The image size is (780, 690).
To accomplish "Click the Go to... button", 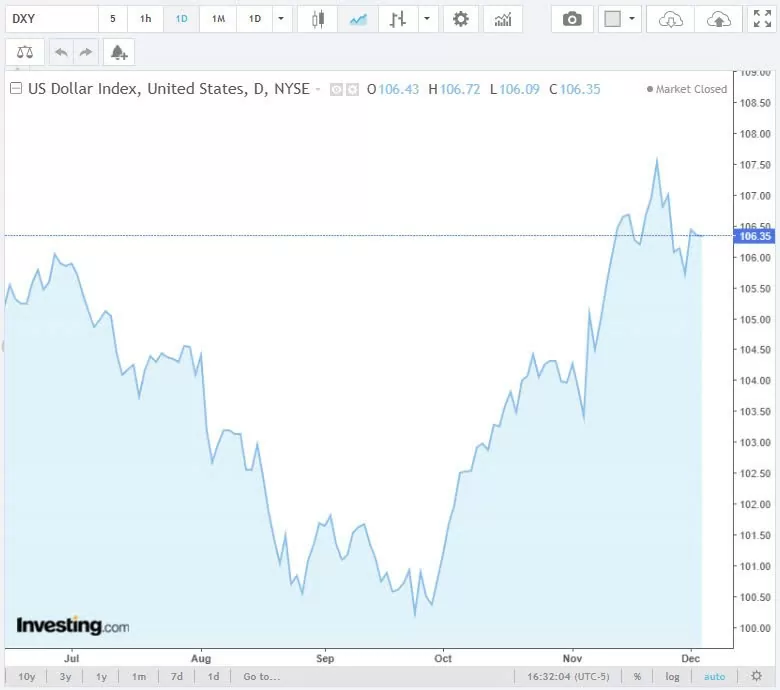I will click(x=261, y=677).
